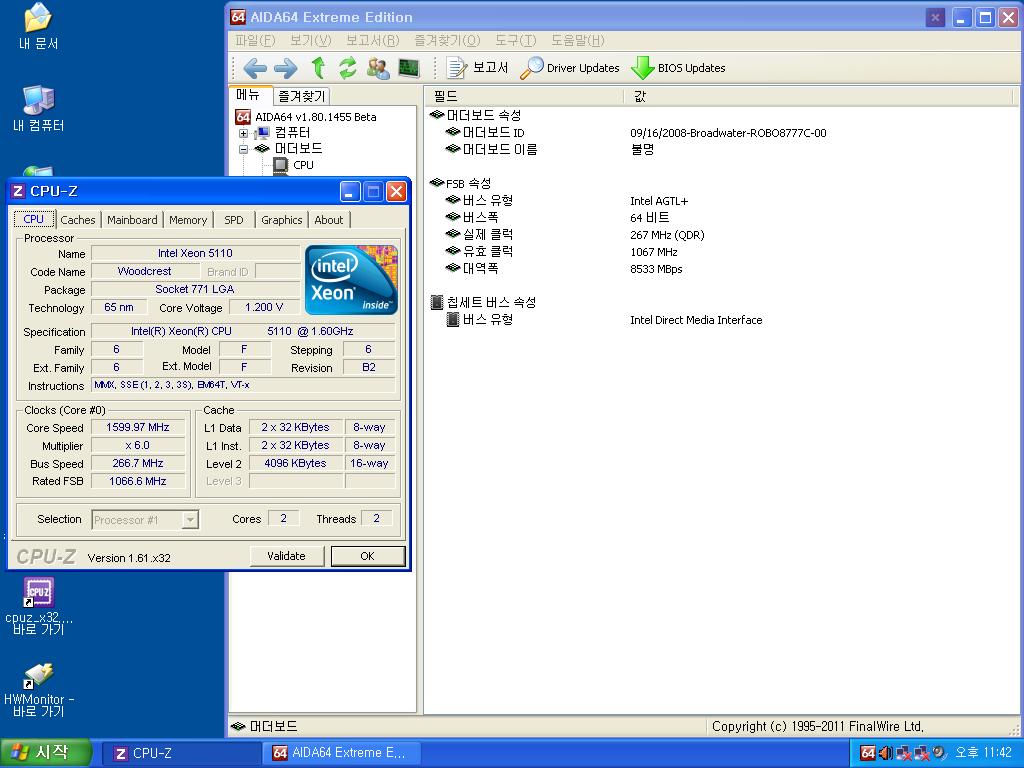
Task: Click the 값 column header
Action: coord(818,97)
